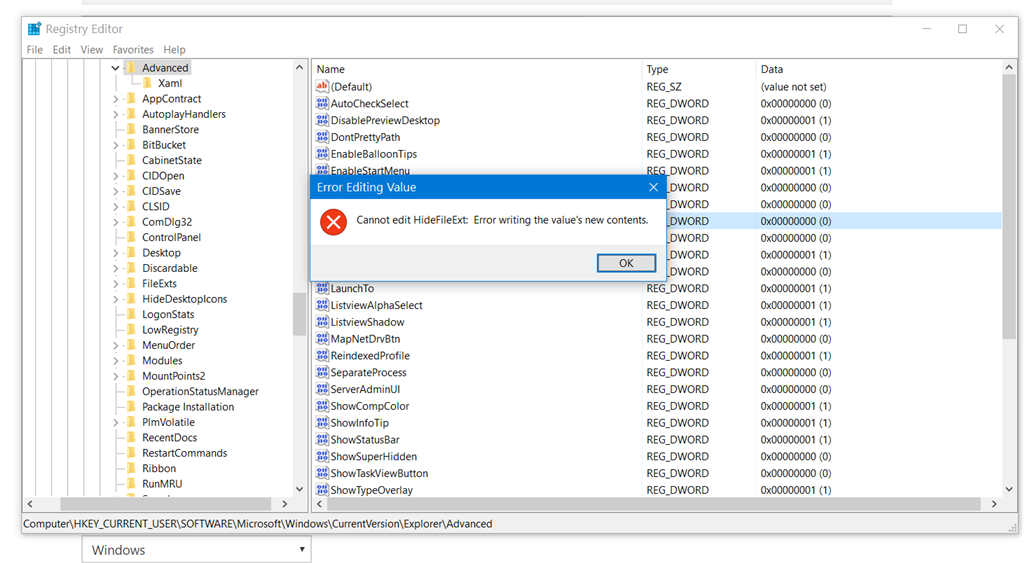The height and width of the screenshot is (563, 1024).
Task: Click the ShowSuperHidden DWORD icon
Action: point(322,457)
